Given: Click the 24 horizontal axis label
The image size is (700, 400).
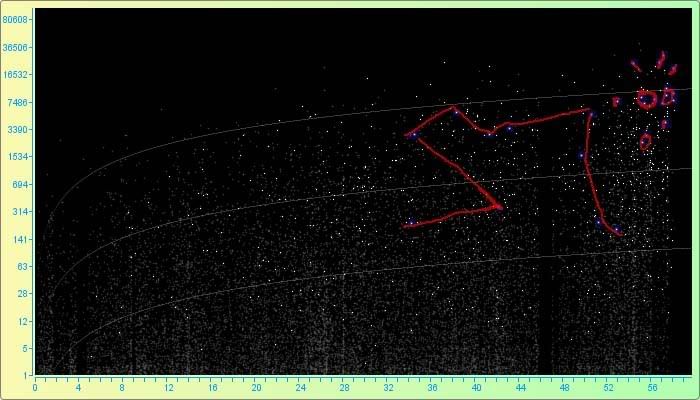Looking at the screenshot, I should (x=300, y=388).
